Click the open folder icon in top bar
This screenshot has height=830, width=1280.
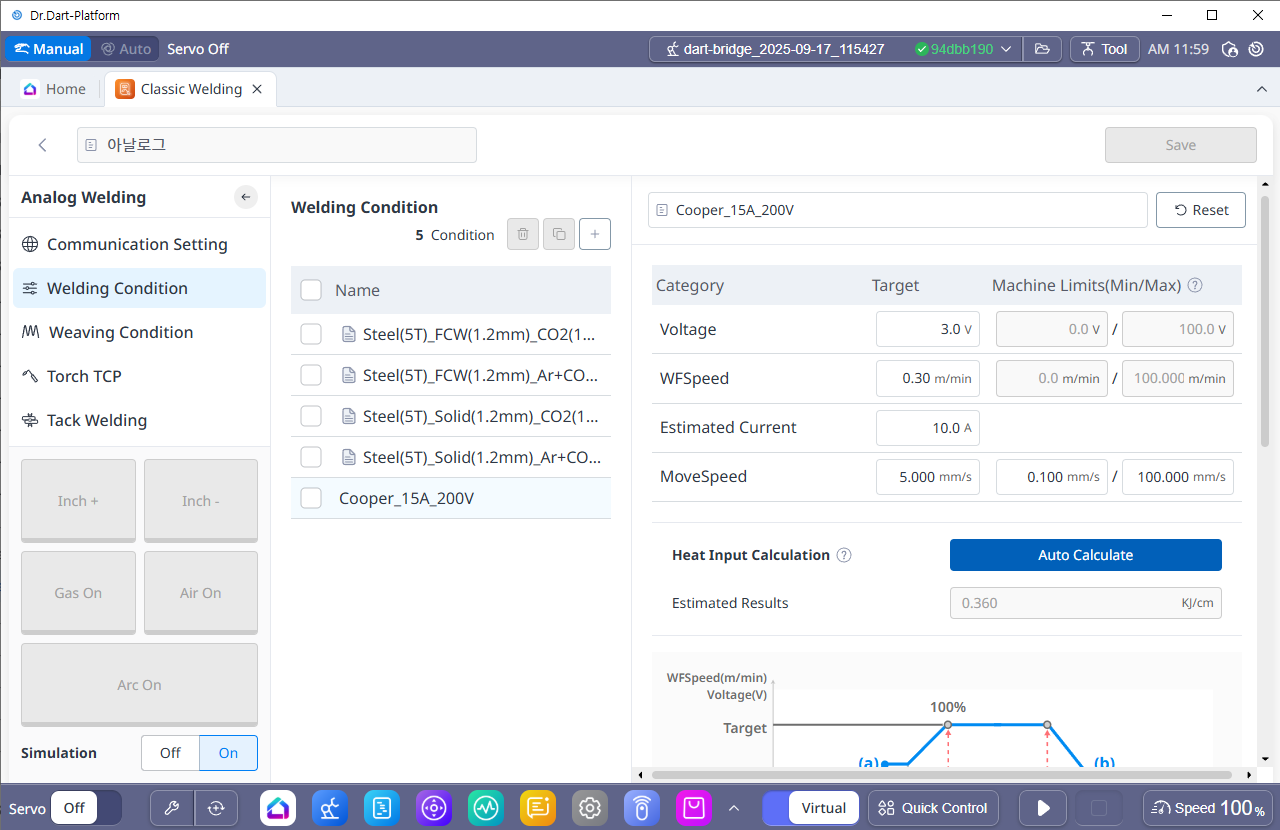1042,49
